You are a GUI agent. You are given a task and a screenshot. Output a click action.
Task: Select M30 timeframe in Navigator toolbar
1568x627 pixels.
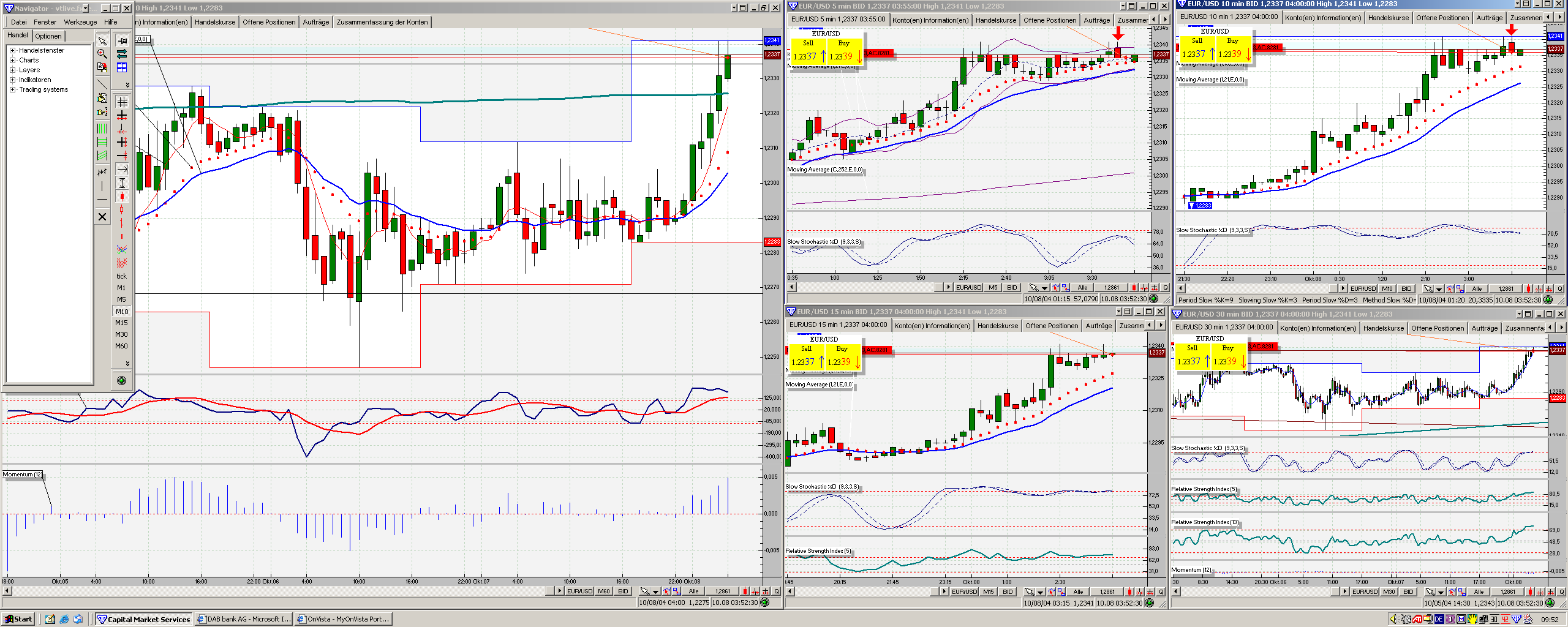pyautogui.click(x=121, y=334)
